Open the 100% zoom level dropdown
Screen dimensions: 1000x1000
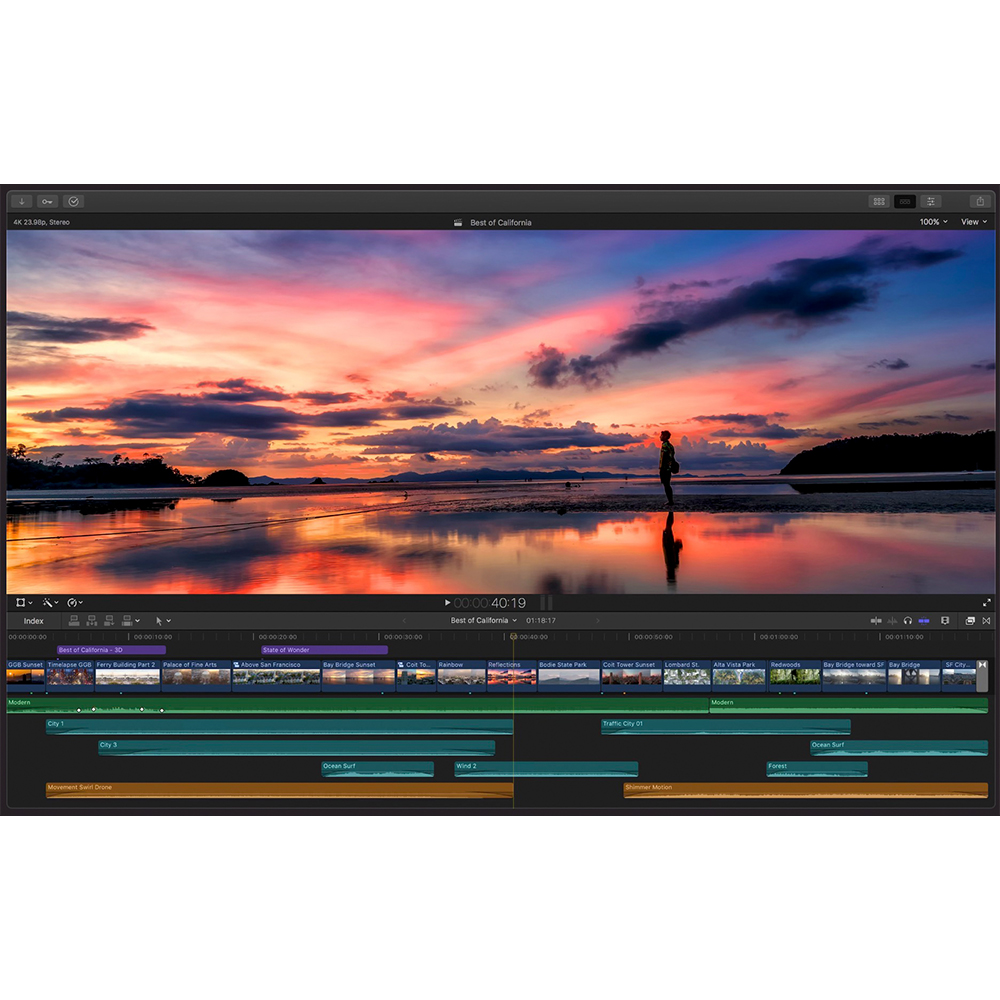click(x=934, y=222)
